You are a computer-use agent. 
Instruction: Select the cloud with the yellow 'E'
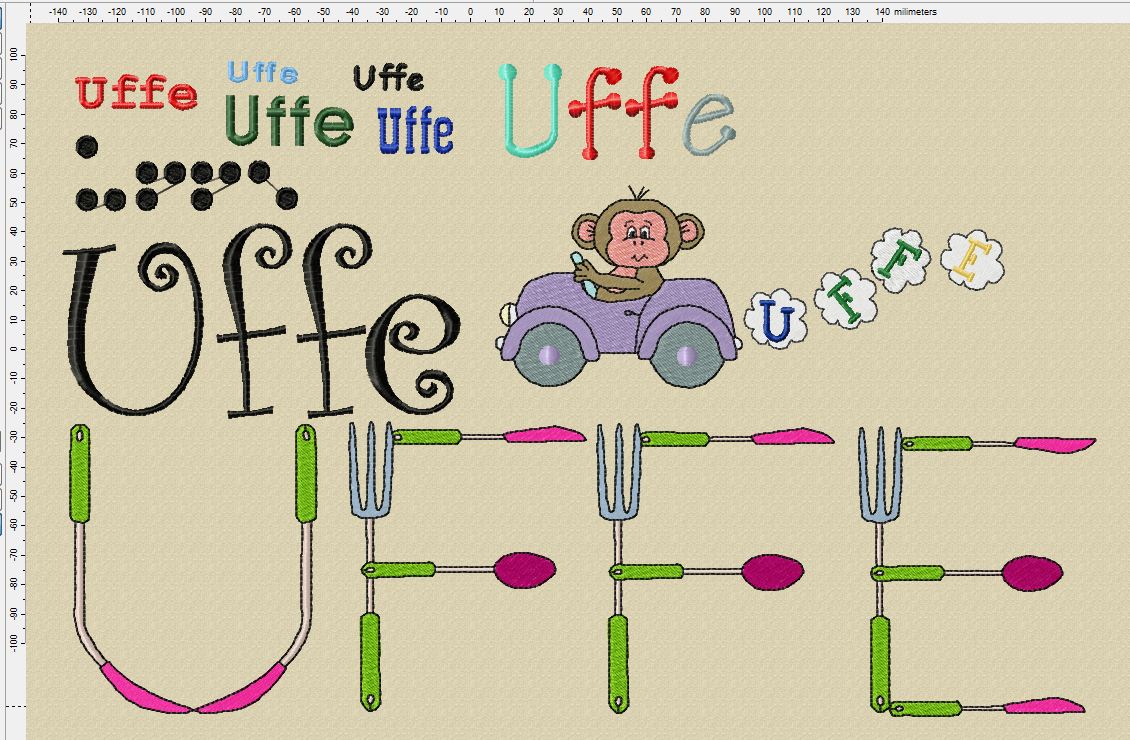(x=971, y=260)
